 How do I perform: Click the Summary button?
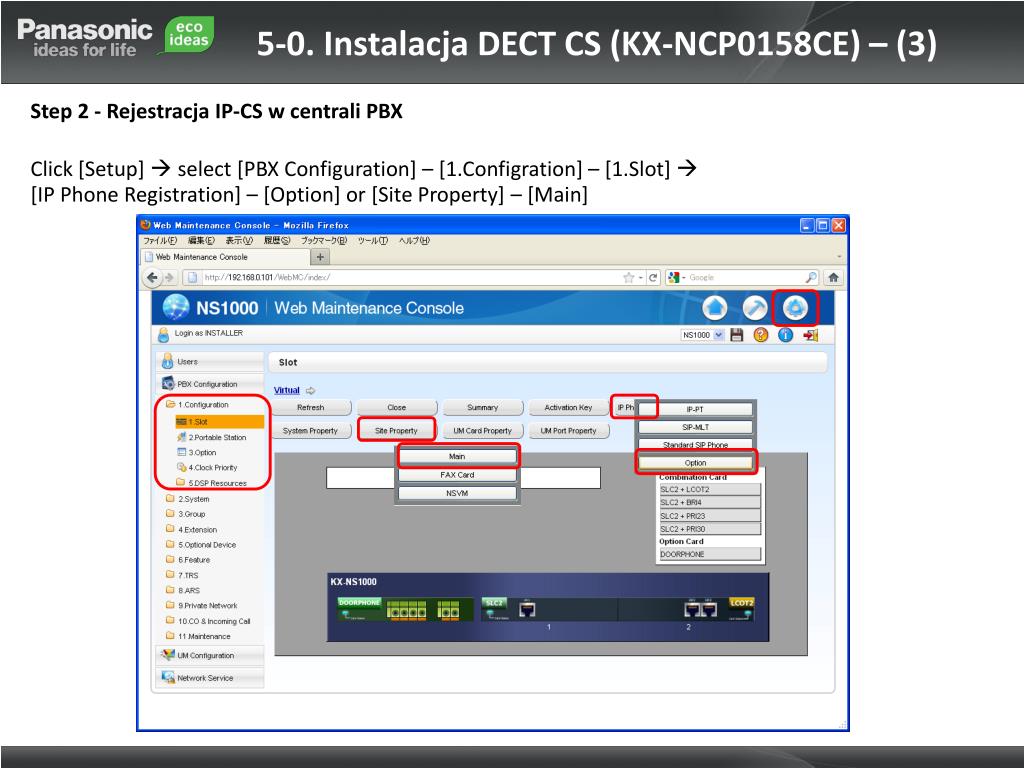483,408
